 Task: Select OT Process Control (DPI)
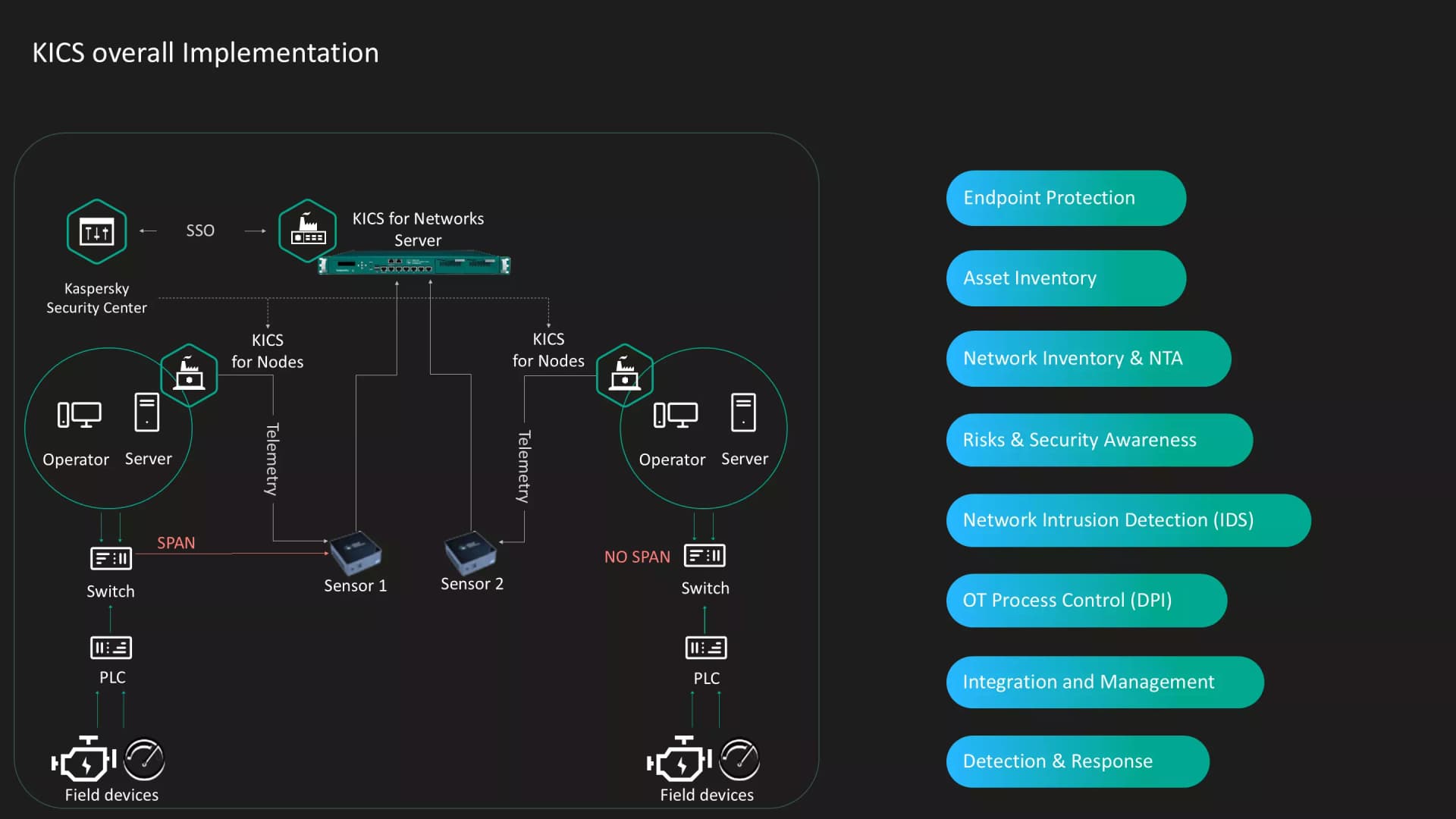click(1087, 601)
